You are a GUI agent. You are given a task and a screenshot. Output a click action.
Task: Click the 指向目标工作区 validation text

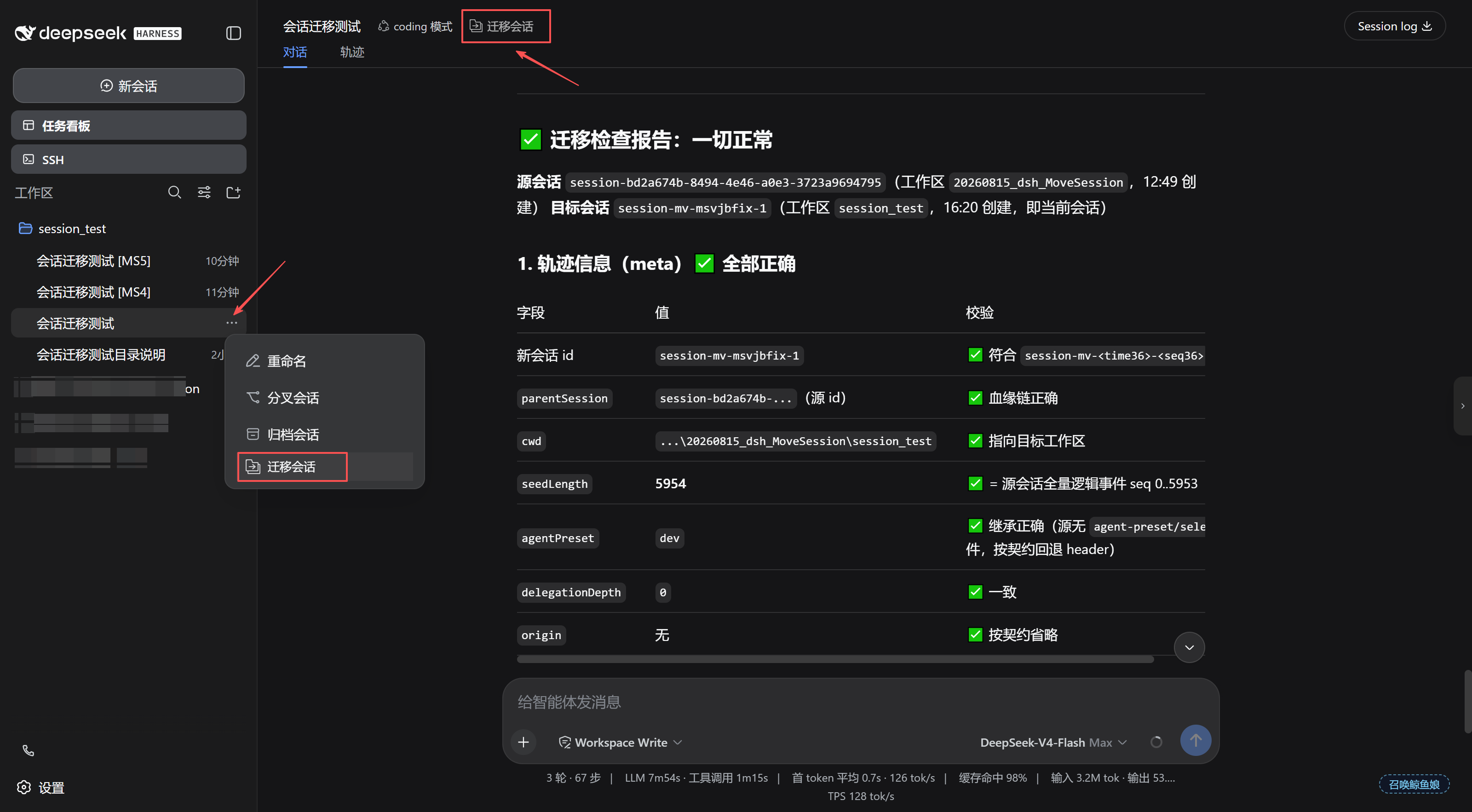coord(1036,441)
